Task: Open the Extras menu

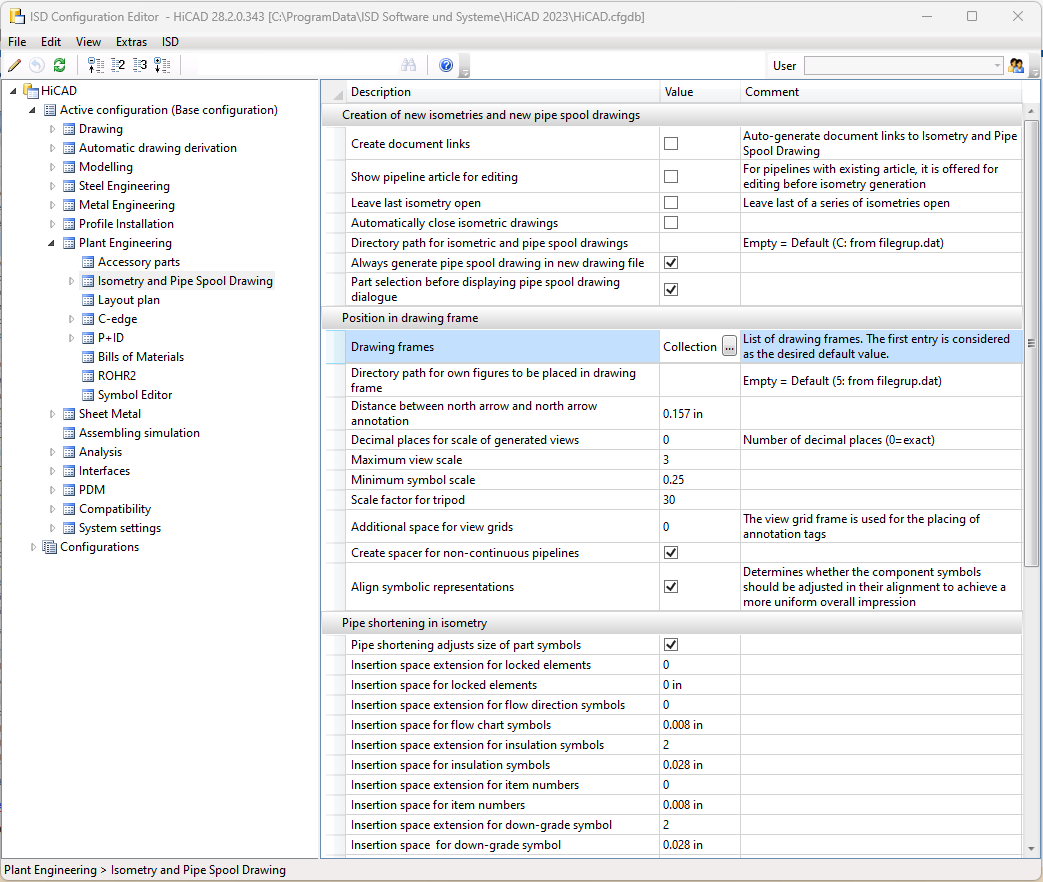Action: [131, 42]
